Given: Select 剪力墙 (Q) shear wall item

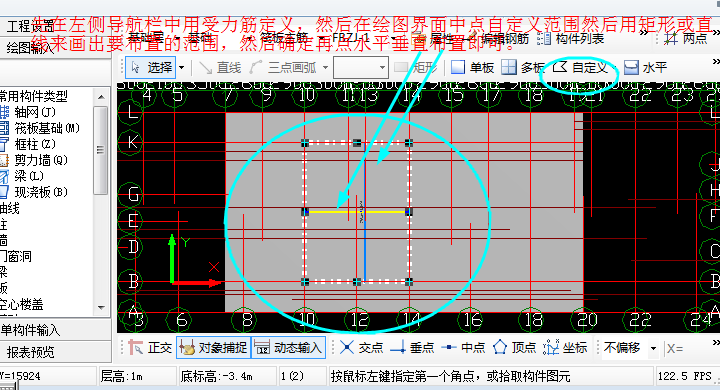Looking at the screenshot, I should point(34,160).
